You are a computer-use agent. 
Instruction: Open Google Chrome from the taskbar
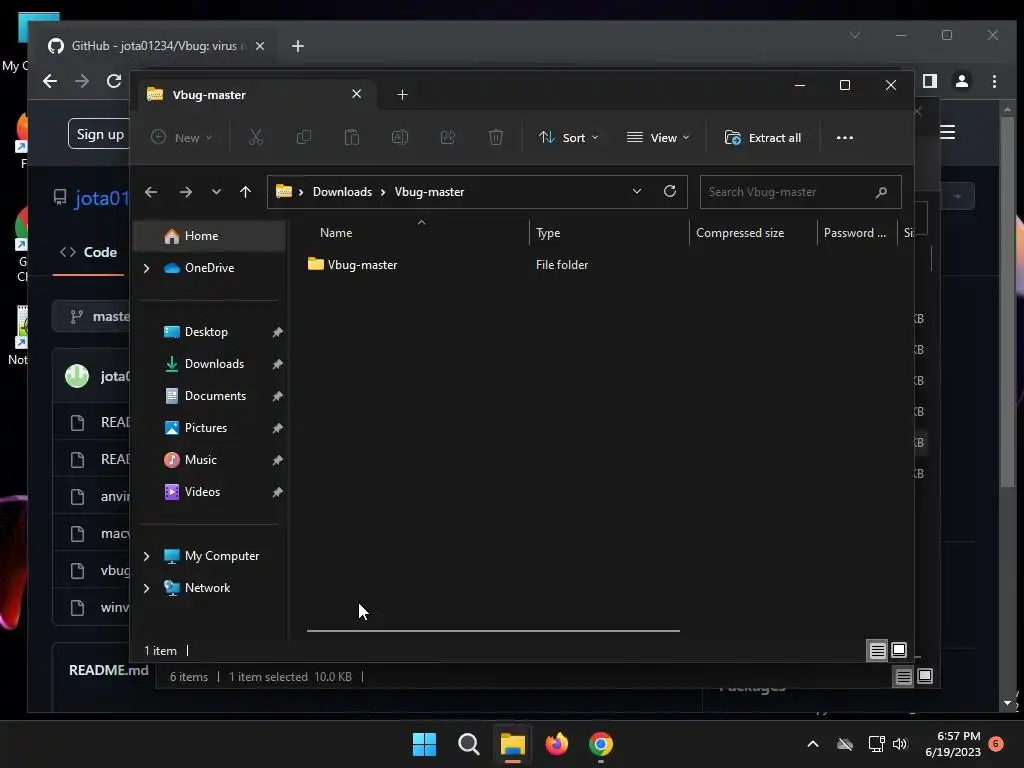point(601,744)
